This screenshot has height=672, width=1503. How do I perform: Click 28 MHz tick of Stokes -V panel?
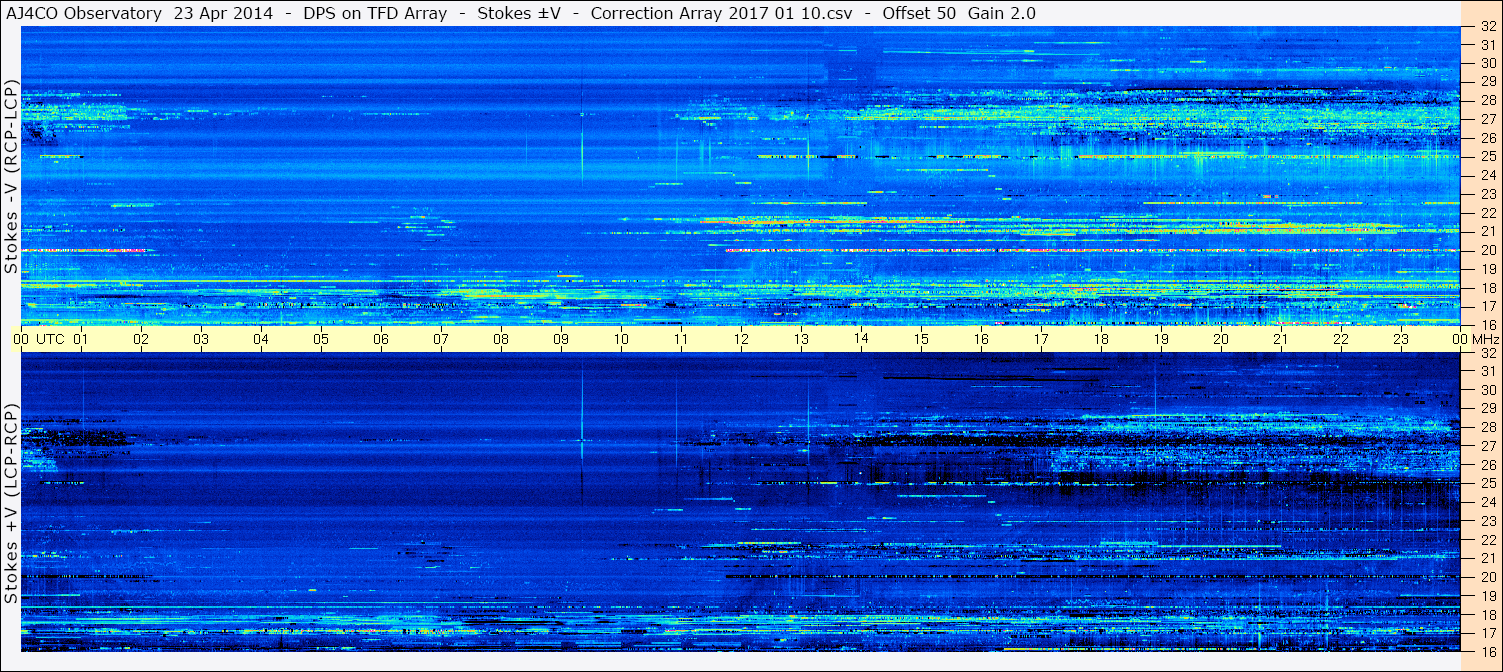(1487, 100)
